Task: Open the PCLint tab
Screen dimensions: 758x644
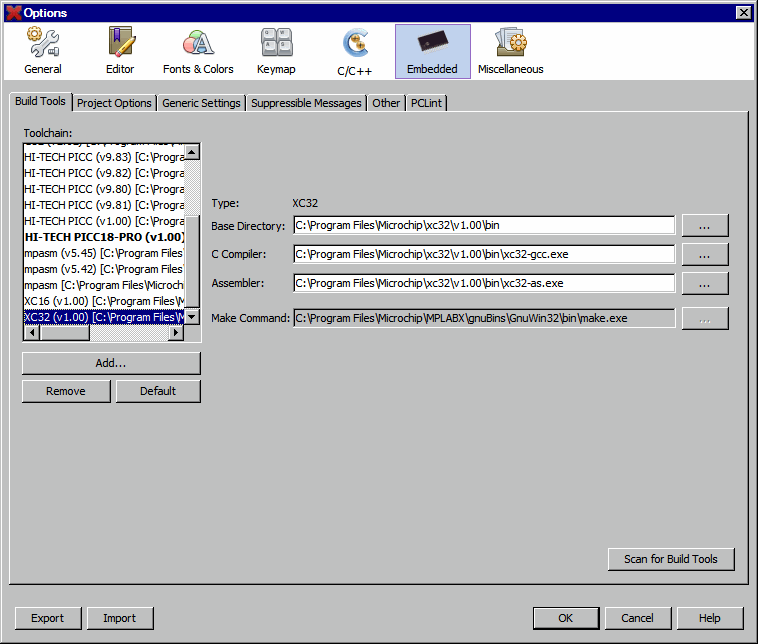Action: [427, 103]
